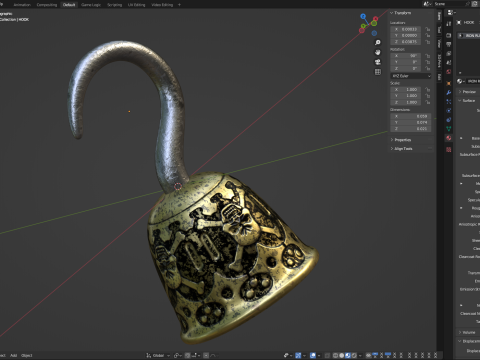Open the Render properties tab icon
480x360 pixels.
tap(449, 35)
